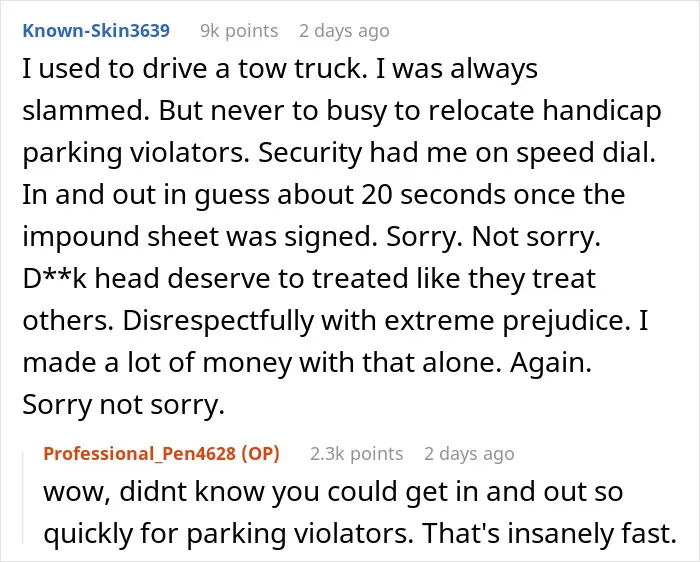This screenshot has width=700, height=562.
Task: Click the 'In and out in guess about 20 seconds' line
Action: click(324, 195)
